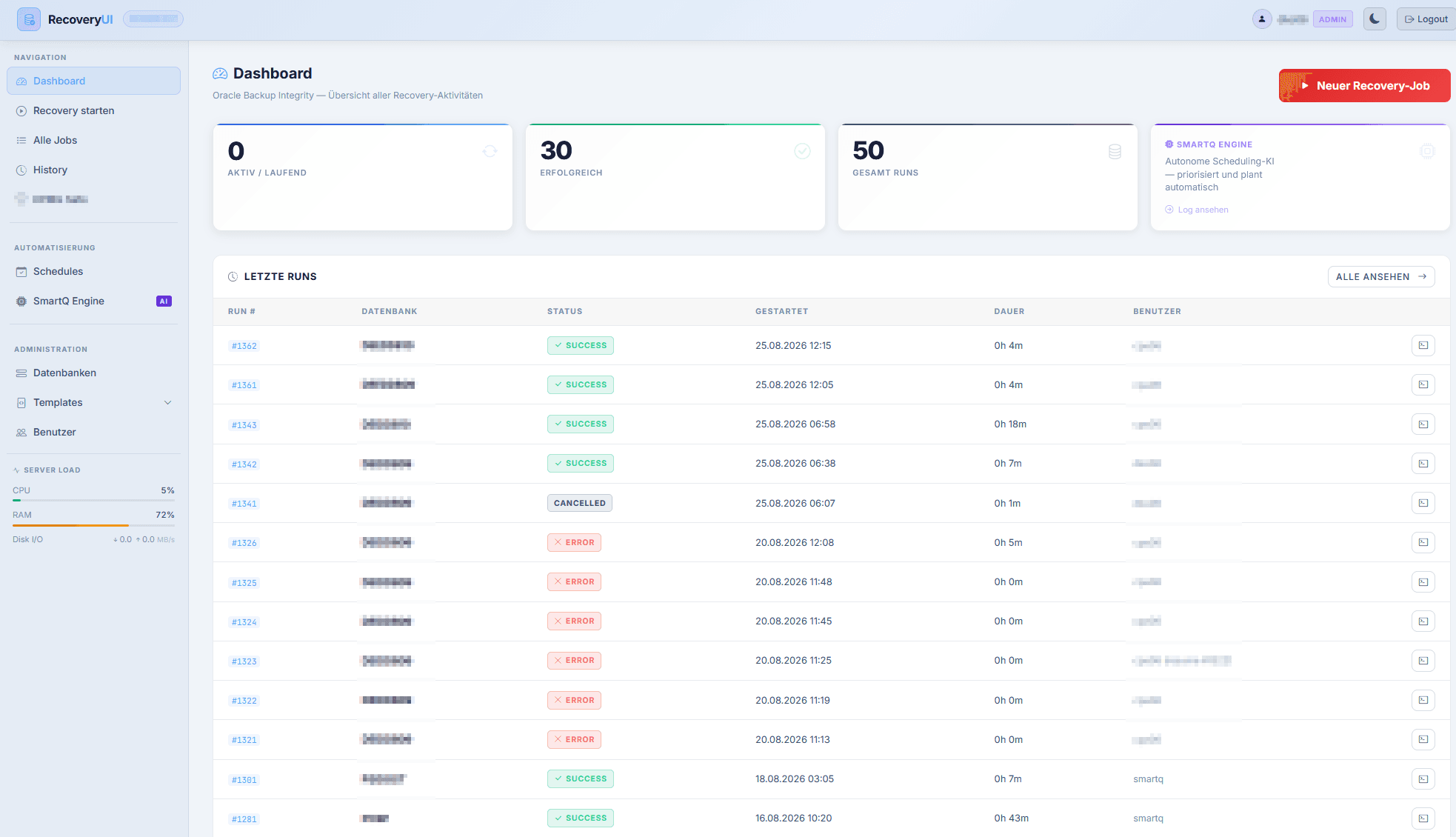1456x837 pixels.
Task: Open History in sidebar
Action: [x=93, y=170]
